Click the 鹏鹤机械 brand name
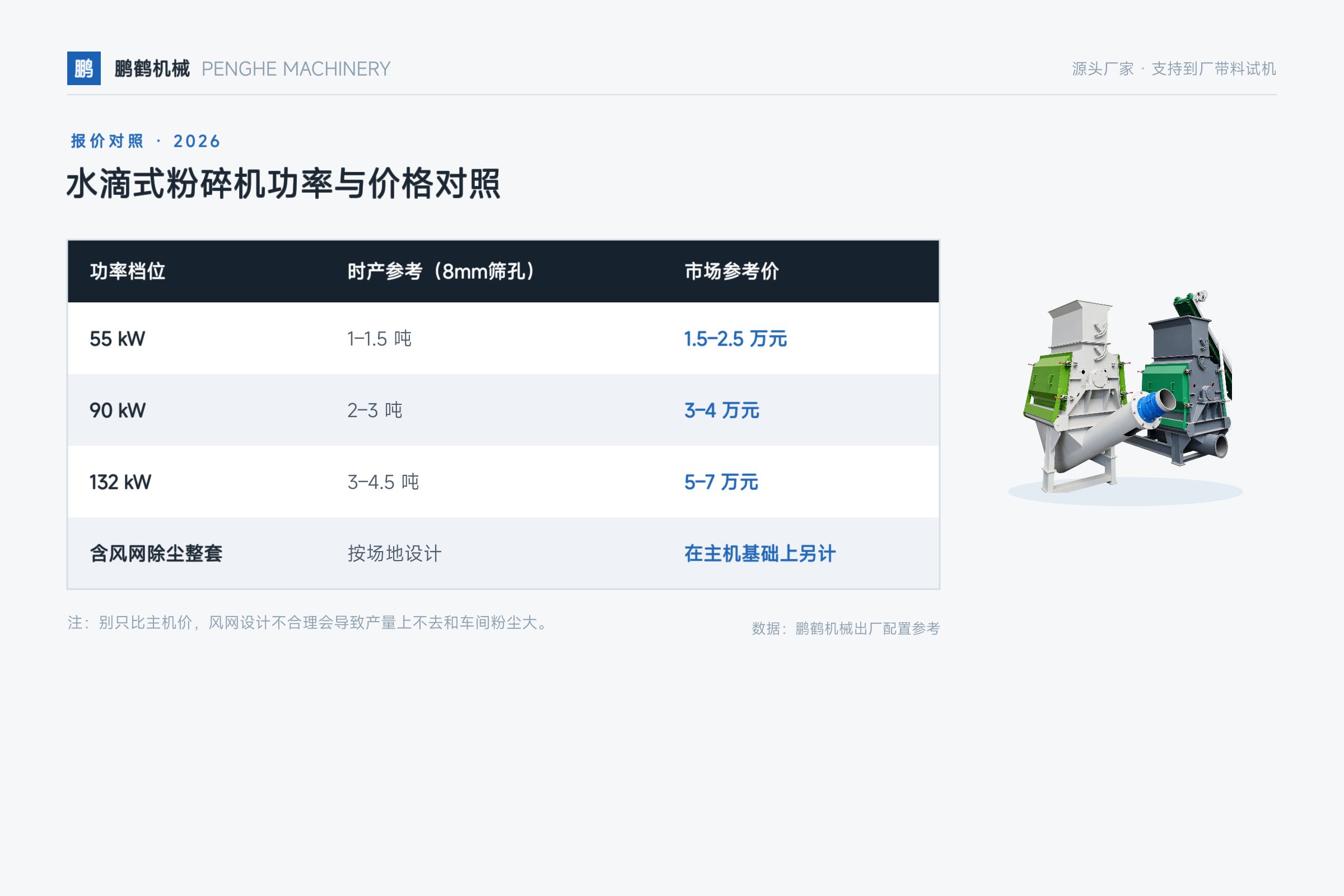This screenshot has width=1344, height=896. [x=152, y=68]
